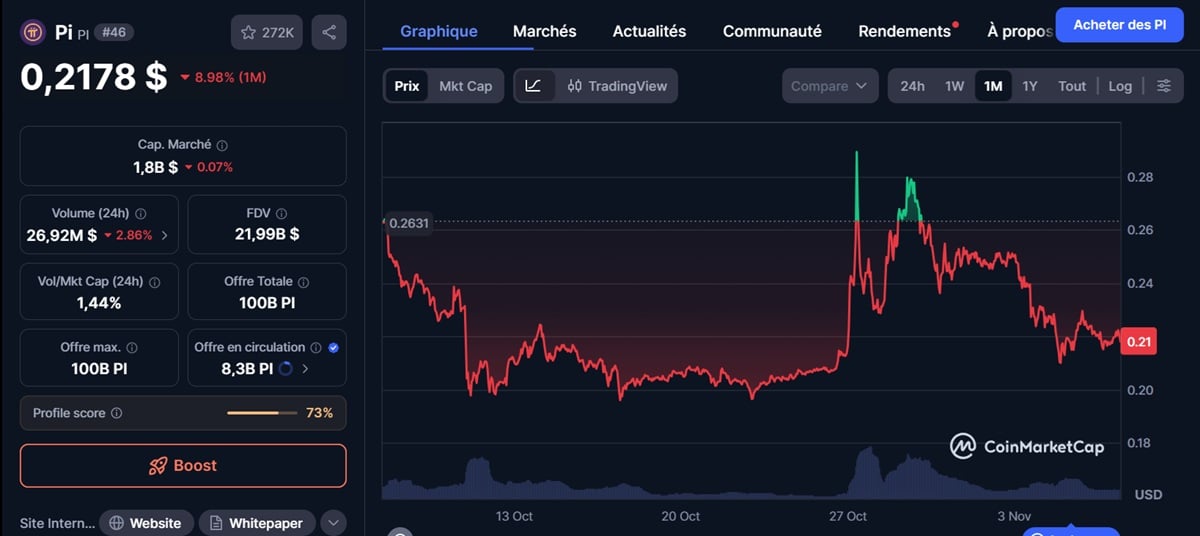Click the blue verified checkmark badge
Screen dimensions: 1200x536
pos(333,348)
